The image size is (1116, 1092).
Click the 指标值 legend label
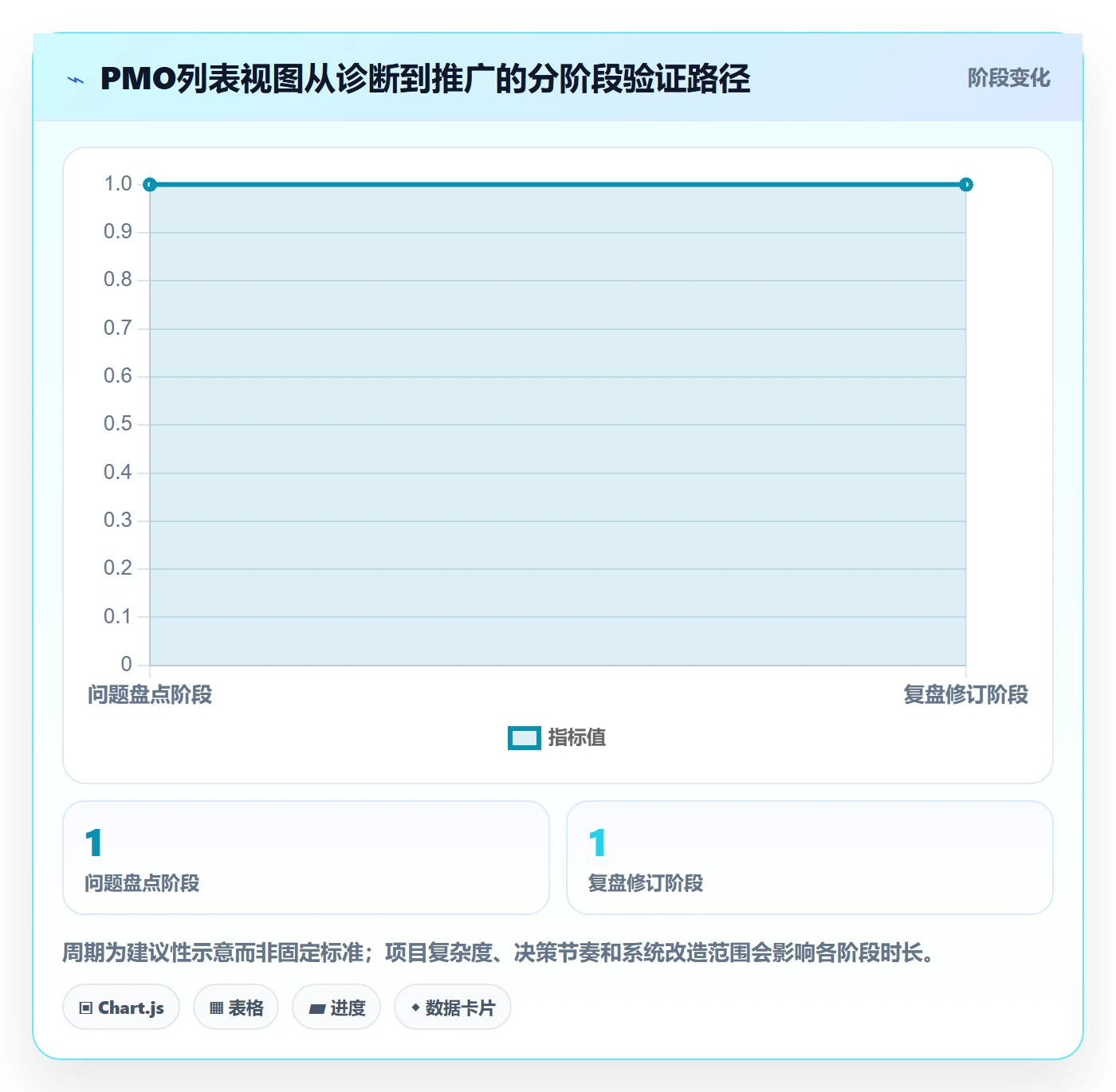point(577,738)
